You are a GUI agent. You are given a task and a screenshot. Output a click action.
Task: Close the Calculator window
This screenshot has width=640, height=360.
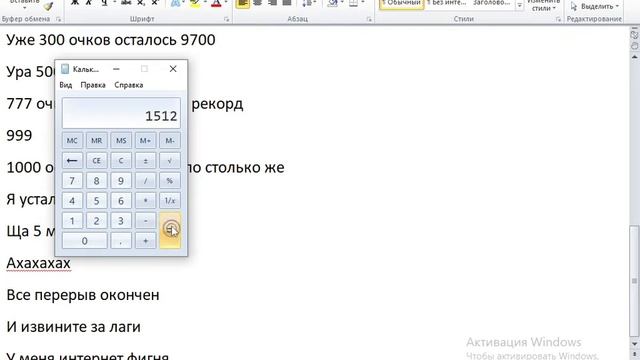point(173,69)
